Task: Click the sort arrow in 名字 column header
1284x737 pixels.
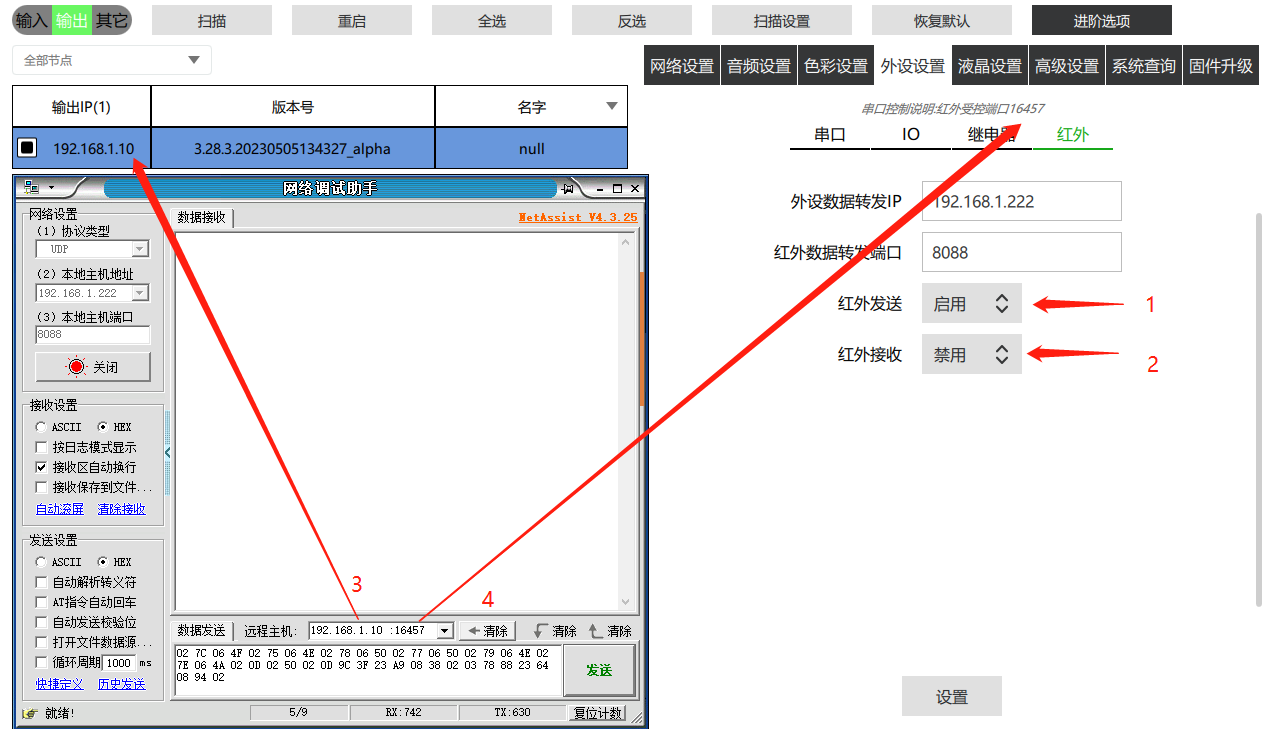Action: [x=612, y=107]
